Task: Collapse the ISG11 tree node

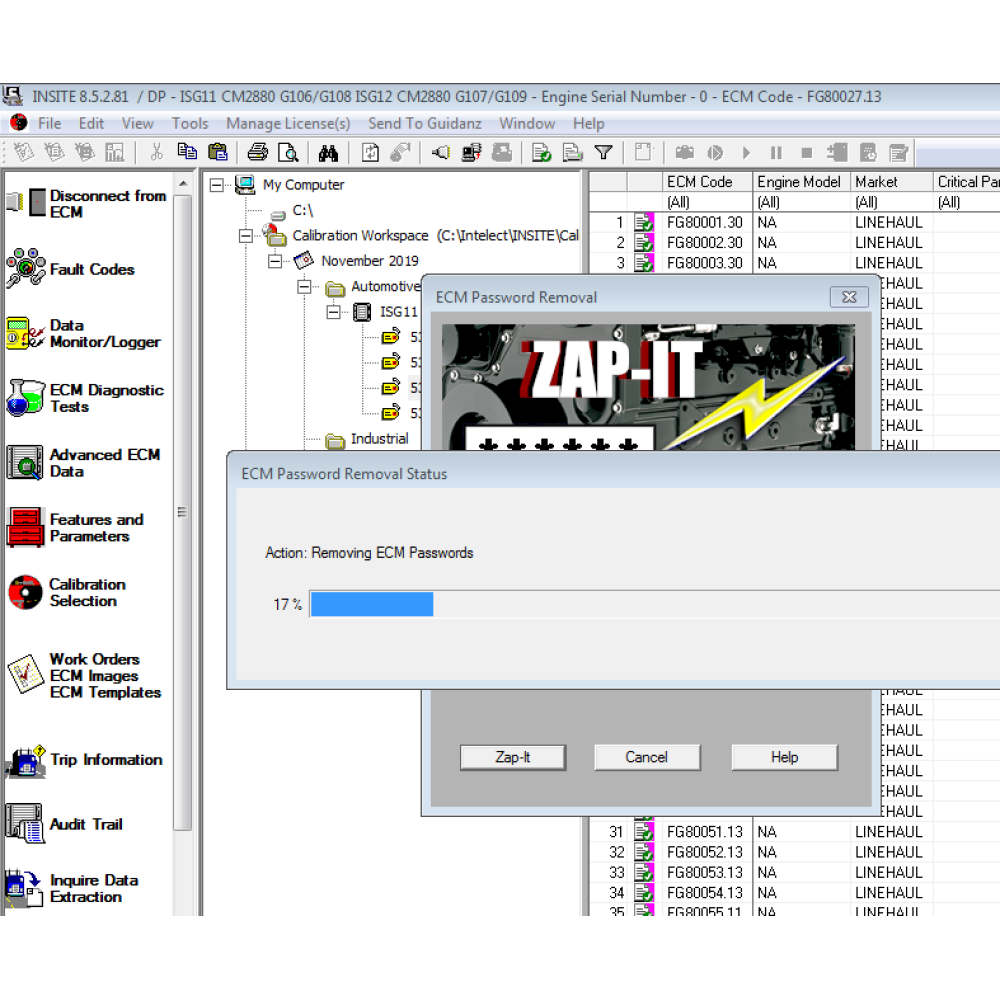Action: point(334,312)
